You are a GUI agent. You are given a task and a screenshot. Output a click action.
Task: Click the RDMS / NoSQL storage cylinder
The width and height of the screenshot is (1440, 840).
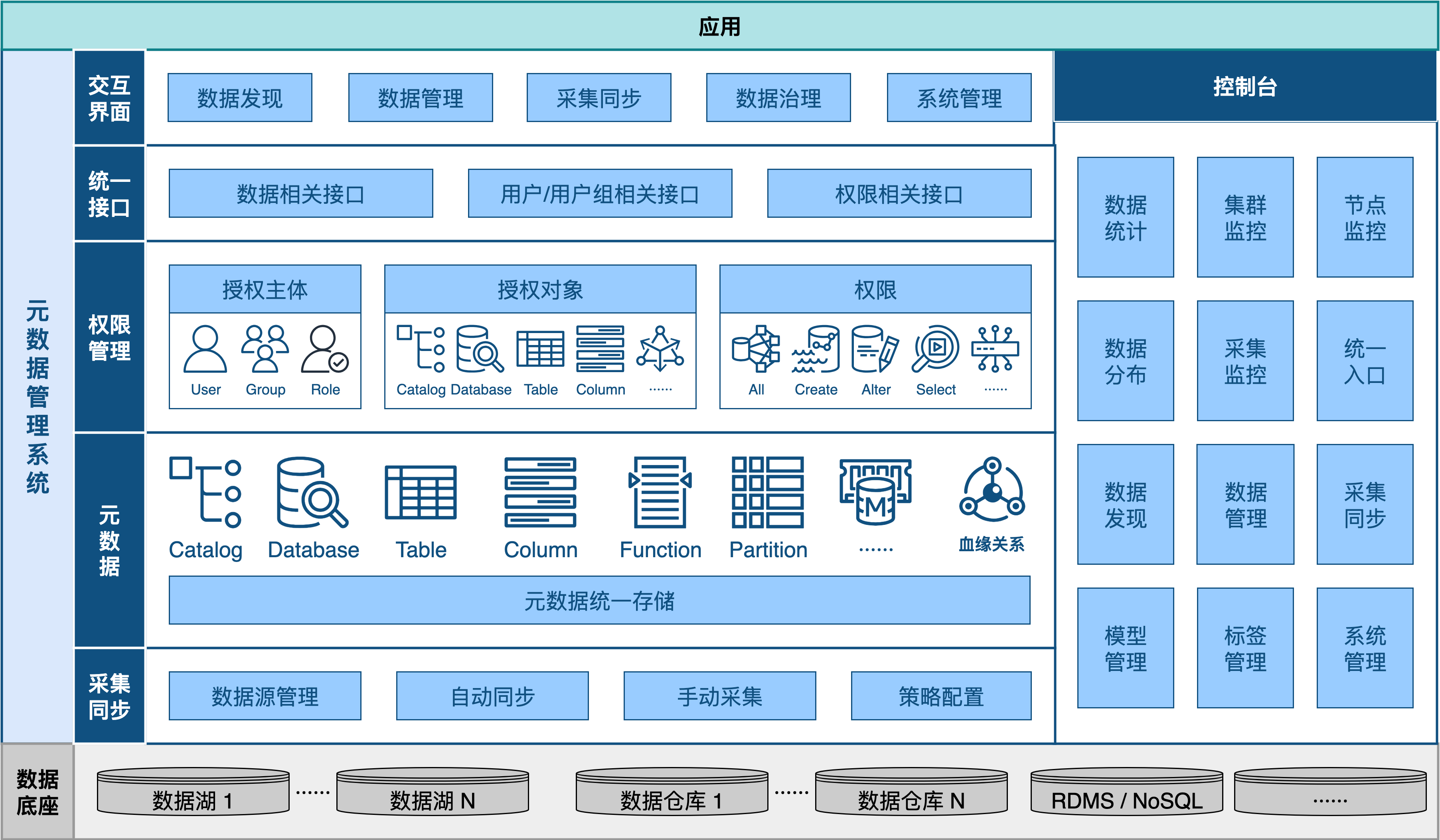1127,794
